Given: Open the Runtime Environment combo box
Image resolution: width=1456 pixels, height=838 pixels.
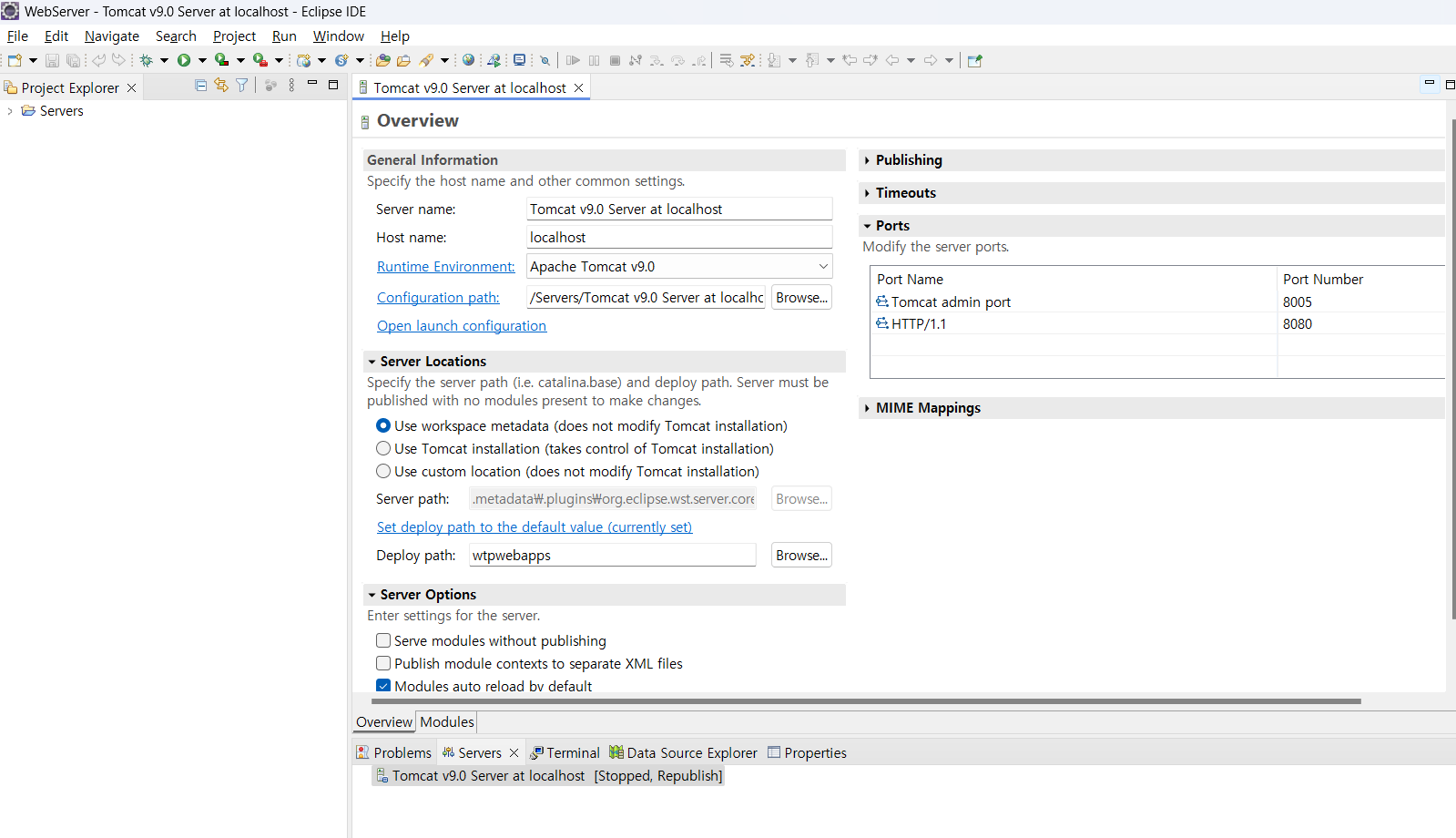Looking at the screenshot, I should 679,266.
